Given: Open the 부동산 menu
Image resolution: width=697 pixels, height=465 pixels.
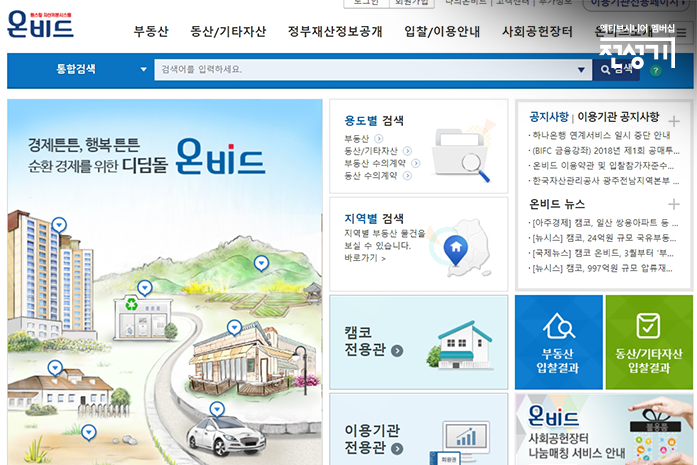Looking at the screenshot, I should (151, 32).
